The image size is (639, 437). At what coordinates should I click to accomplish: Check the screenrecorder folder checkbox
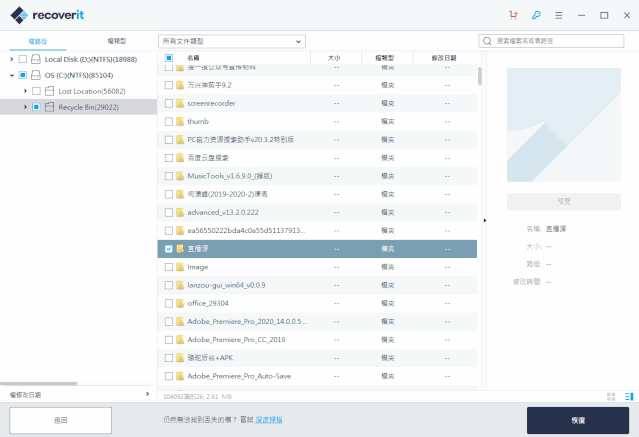(169, 104)
